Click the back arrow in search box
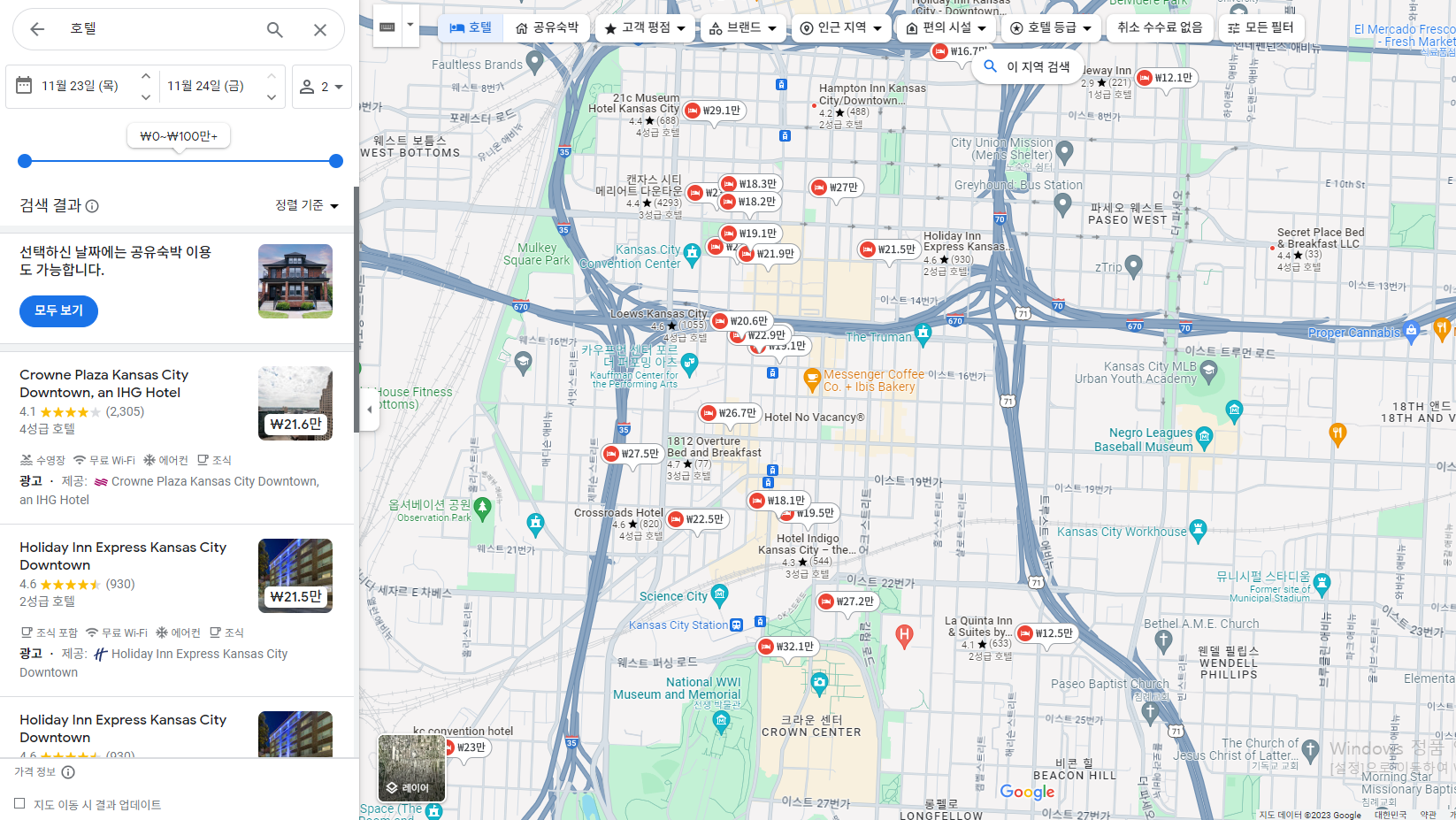 (37, 29)
